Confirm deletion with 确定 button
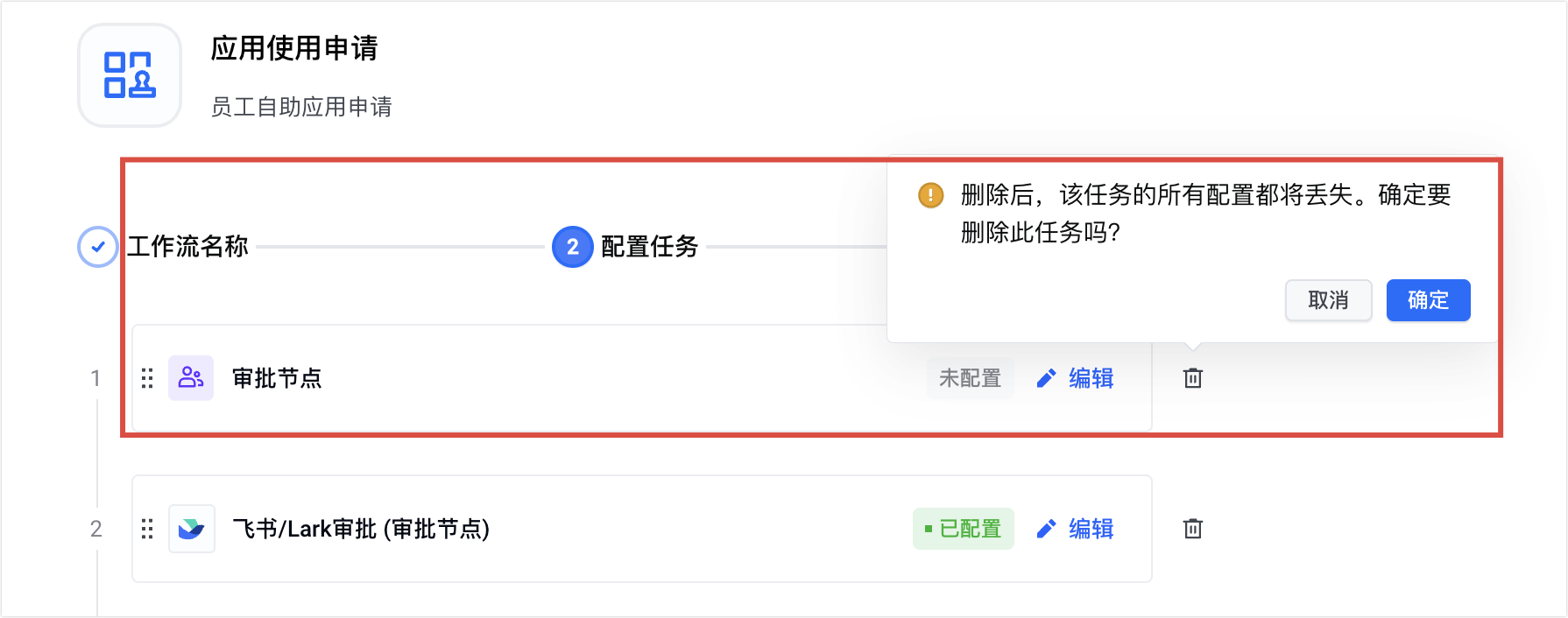 click(x=1428, y=300)
